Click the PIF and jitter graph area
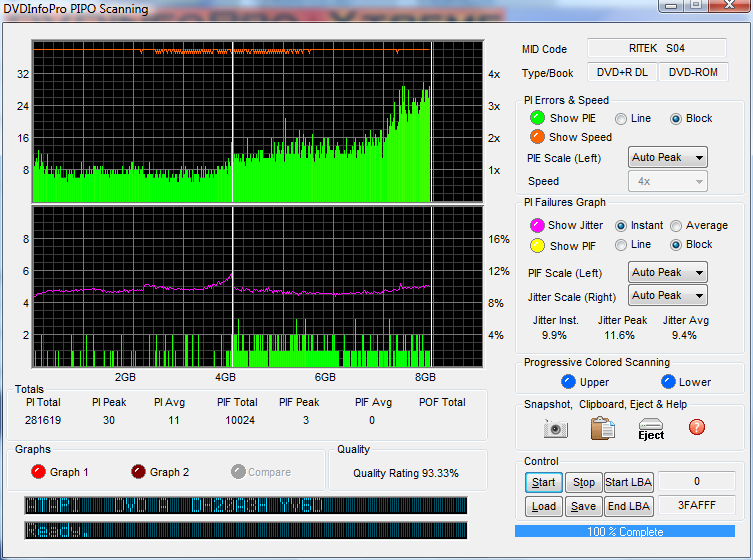This screenshot has width=753, height=560. pos(257,287)
